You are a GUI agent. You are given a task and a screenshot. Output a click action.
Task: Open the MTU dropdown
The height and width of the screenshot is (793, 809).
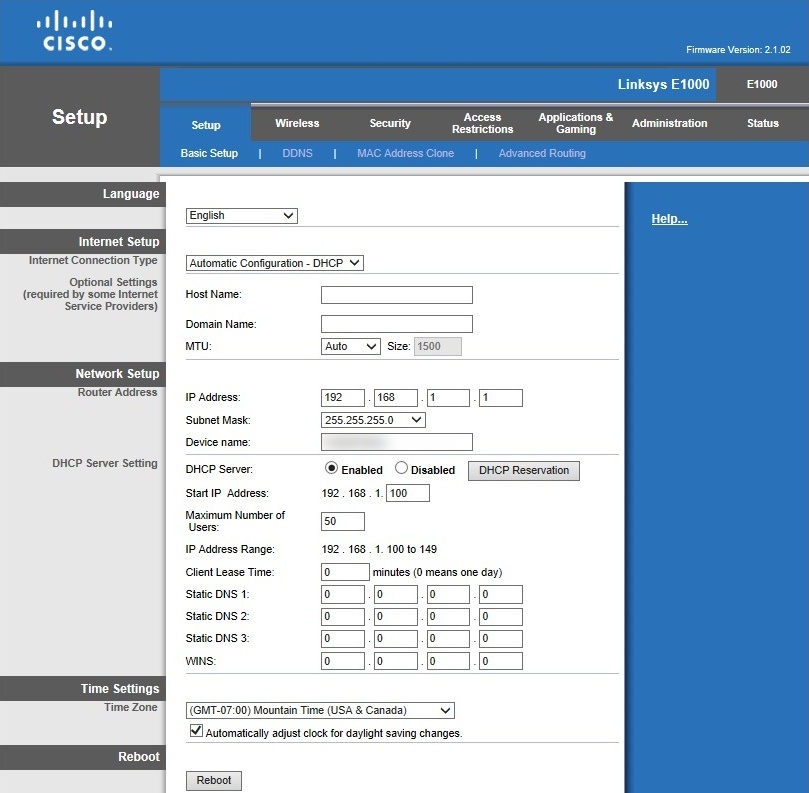350,345
